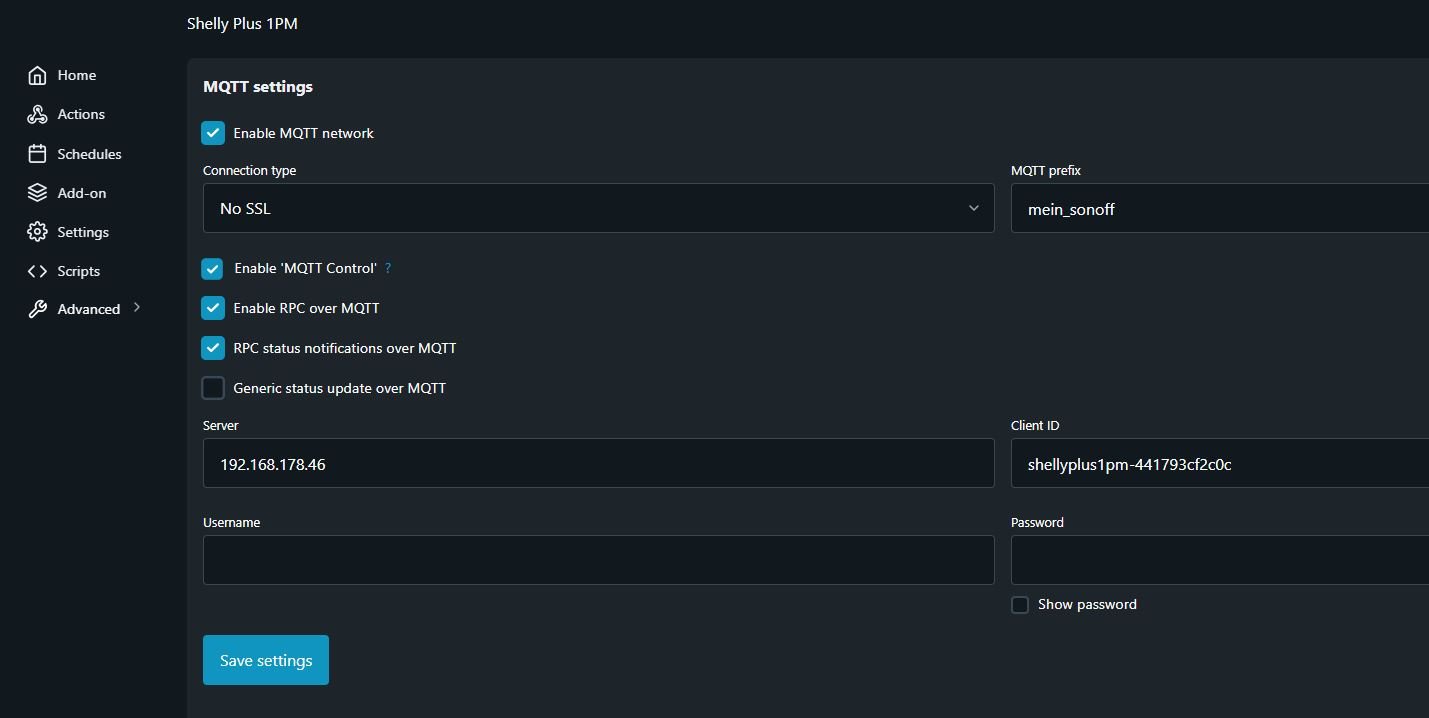Screen dimensions: 1429x718
Task: Enable Generic status update over MQTT
Action: pyautogui.click(x=213, y=388)
